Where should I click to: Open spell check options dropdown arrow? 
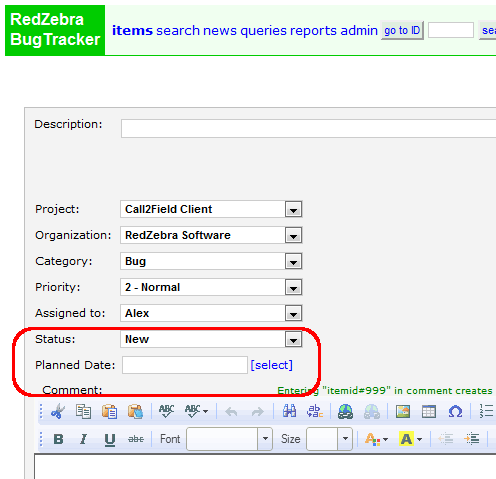click(205, 412)
